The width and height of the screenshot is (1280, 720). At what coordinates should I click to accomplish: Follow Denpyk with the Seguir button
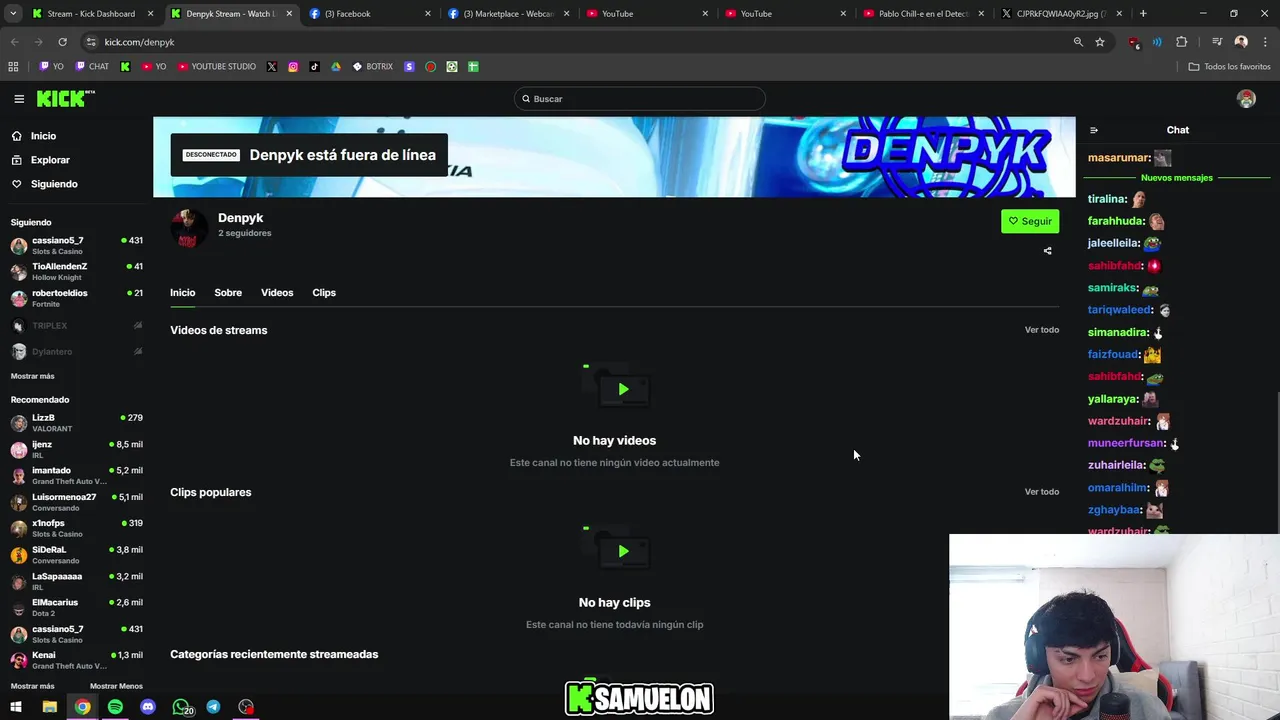[1030, 221]
